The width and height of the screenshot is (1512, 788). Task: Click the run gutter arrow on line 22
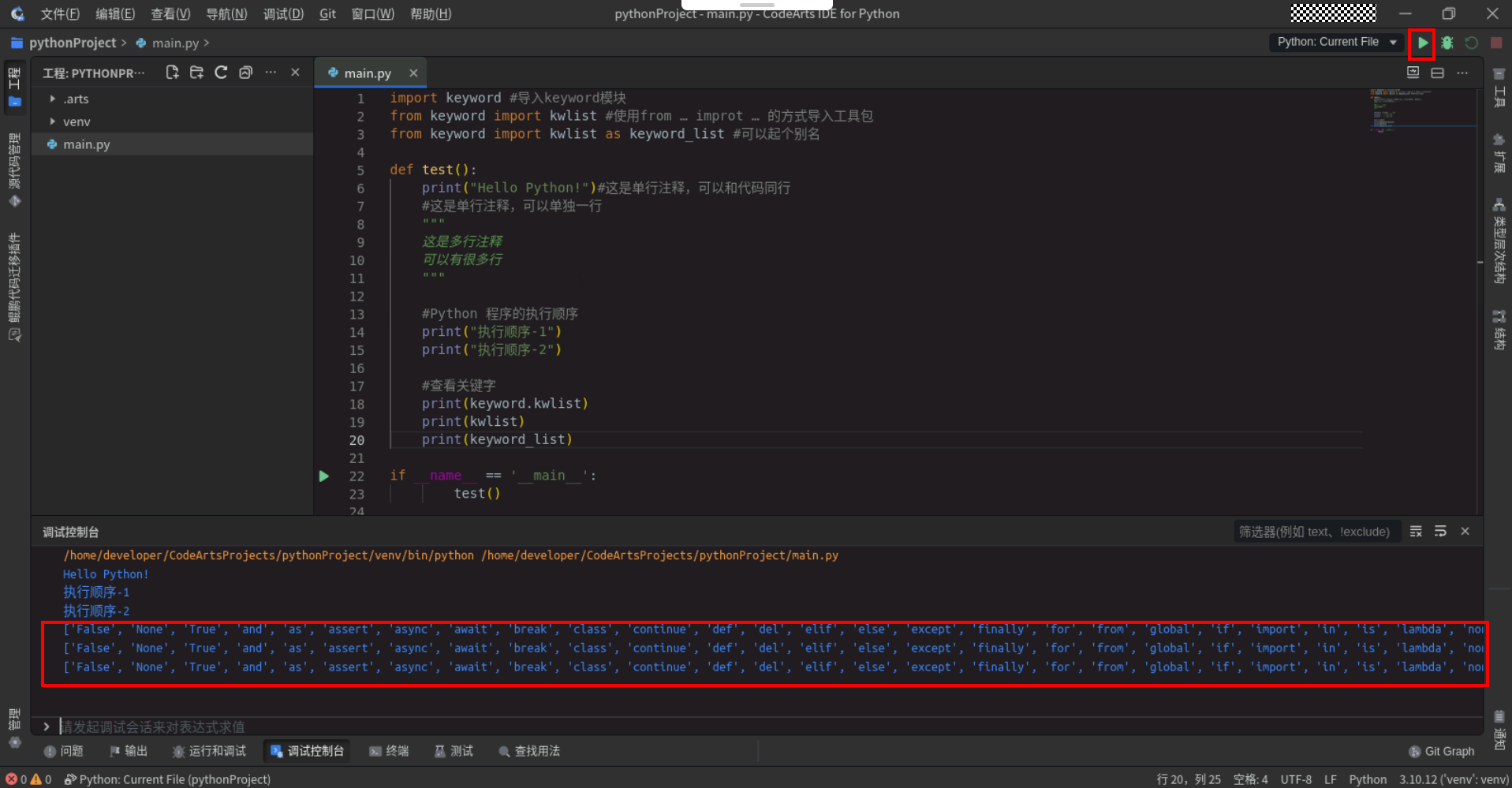coord(324,476)
